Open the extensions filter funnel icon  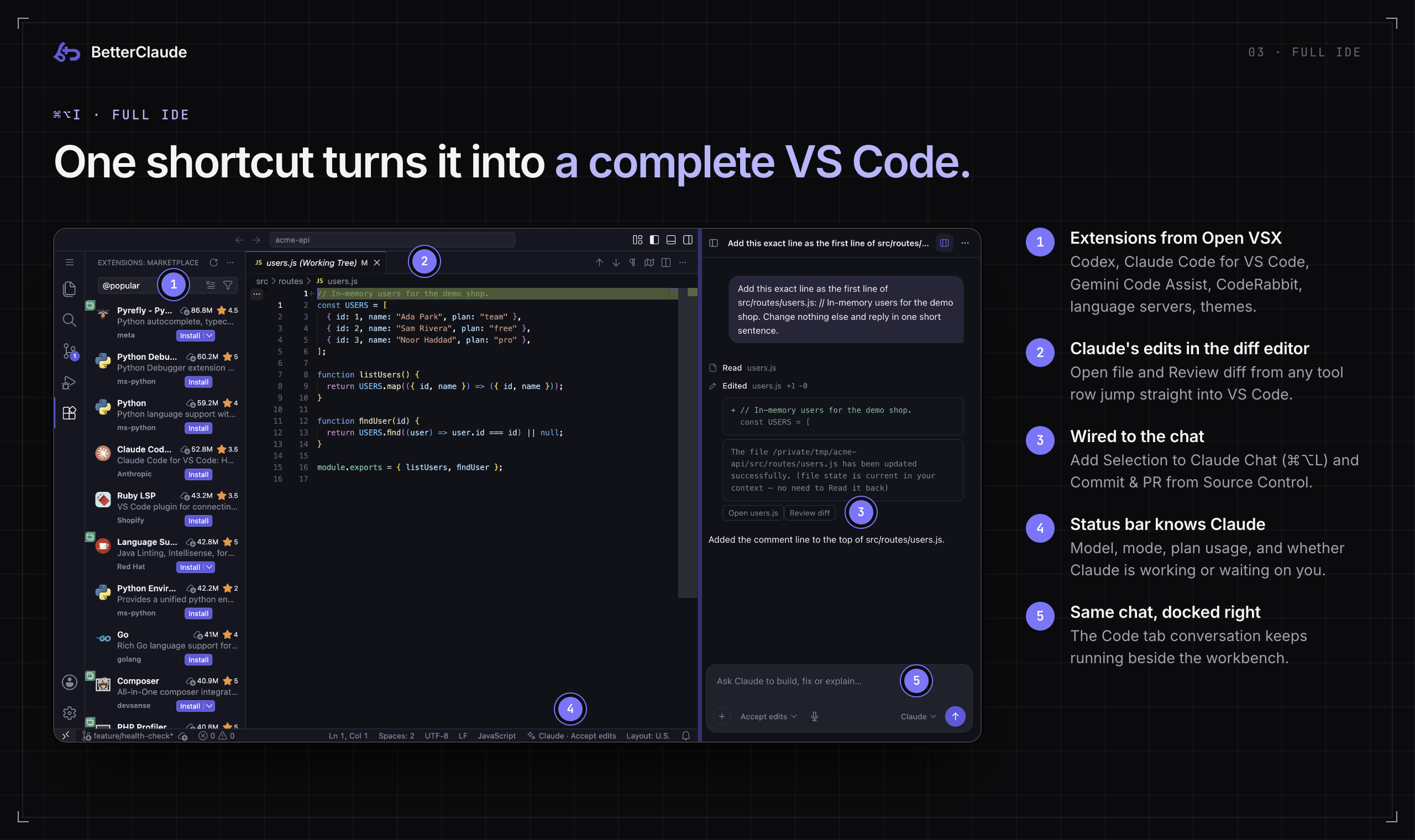pyautogui.click(x=228, y=285)
